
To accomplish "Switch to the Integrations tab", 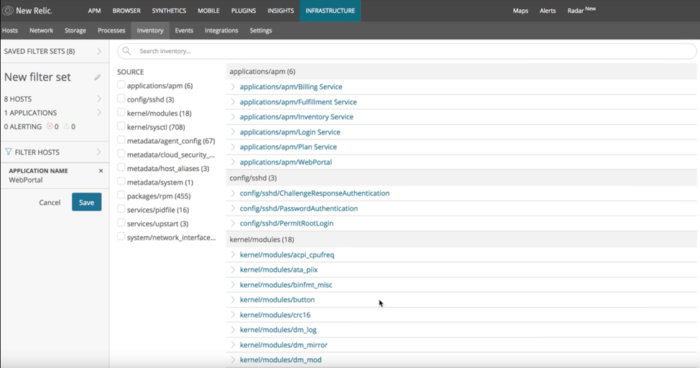I will 221,30.
